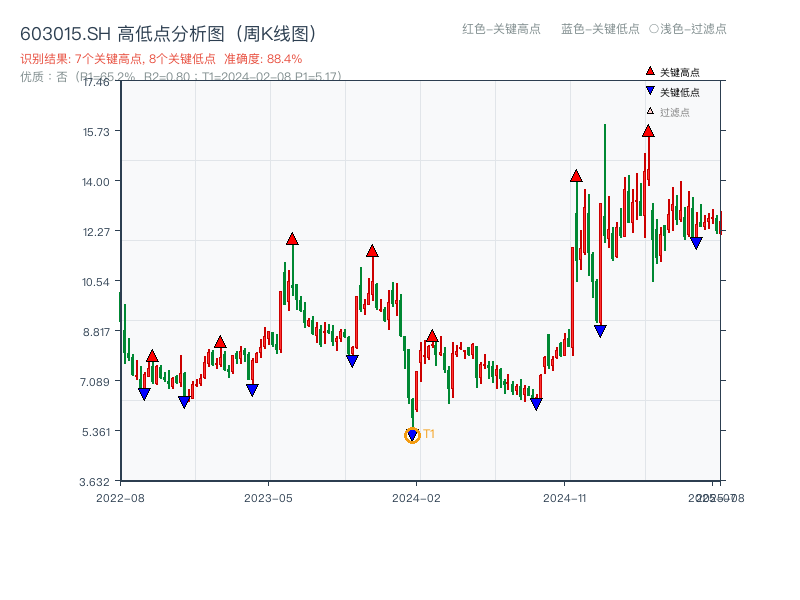Click the 准确度 88.4% accuracy text

point(261,59)
